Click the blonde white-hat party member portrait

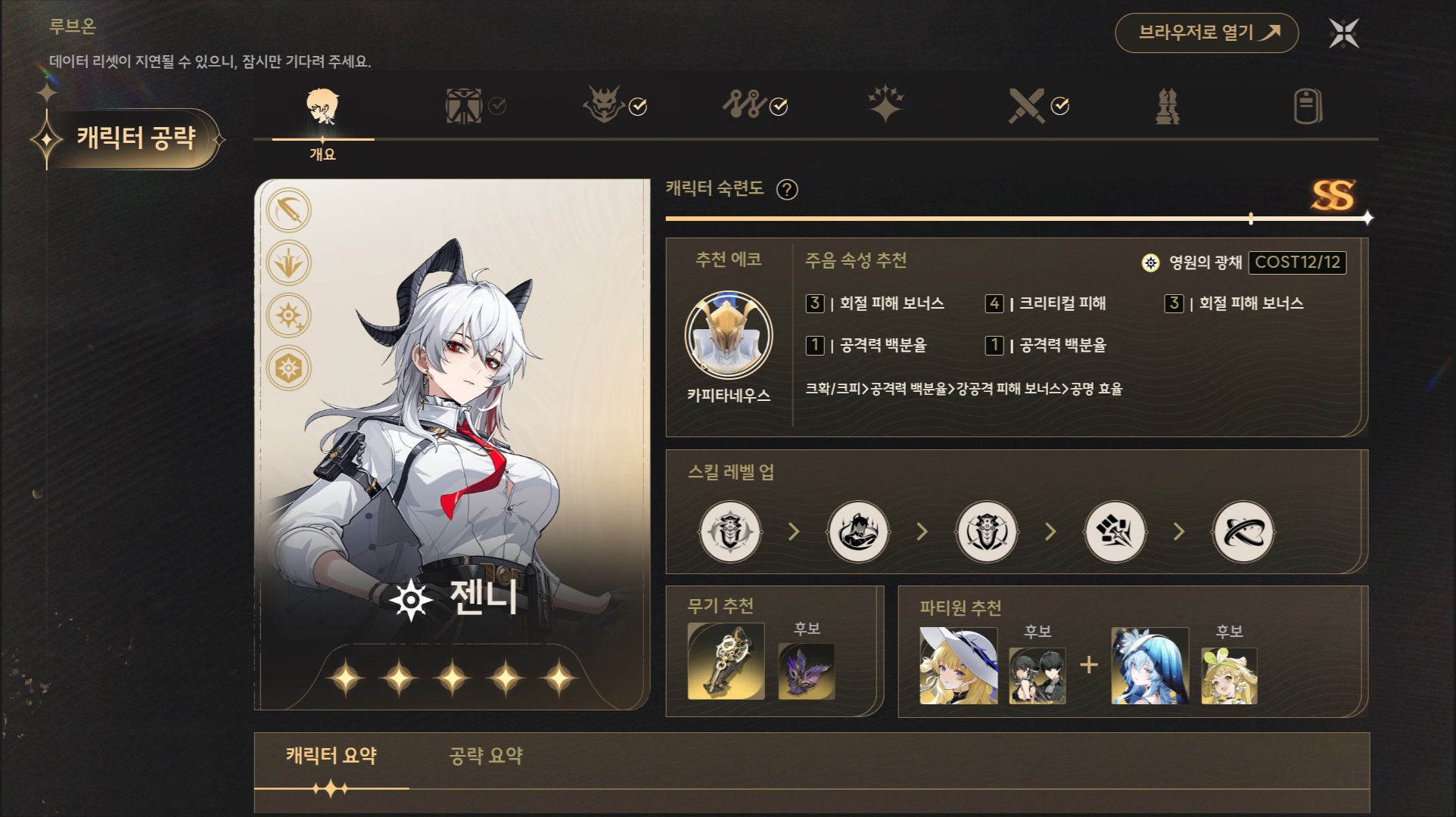point(958,666)
